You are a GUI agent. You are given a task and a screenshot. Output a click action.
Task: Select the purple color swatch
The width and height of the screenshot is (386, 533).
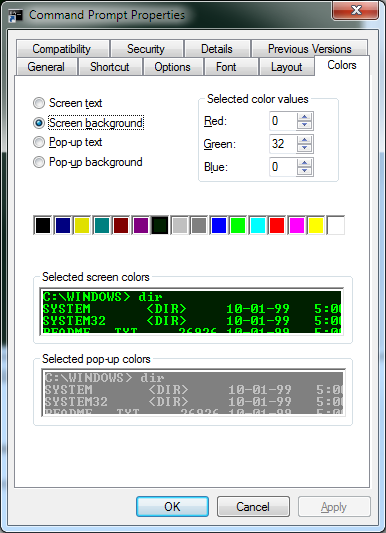(x=141, y=225)
